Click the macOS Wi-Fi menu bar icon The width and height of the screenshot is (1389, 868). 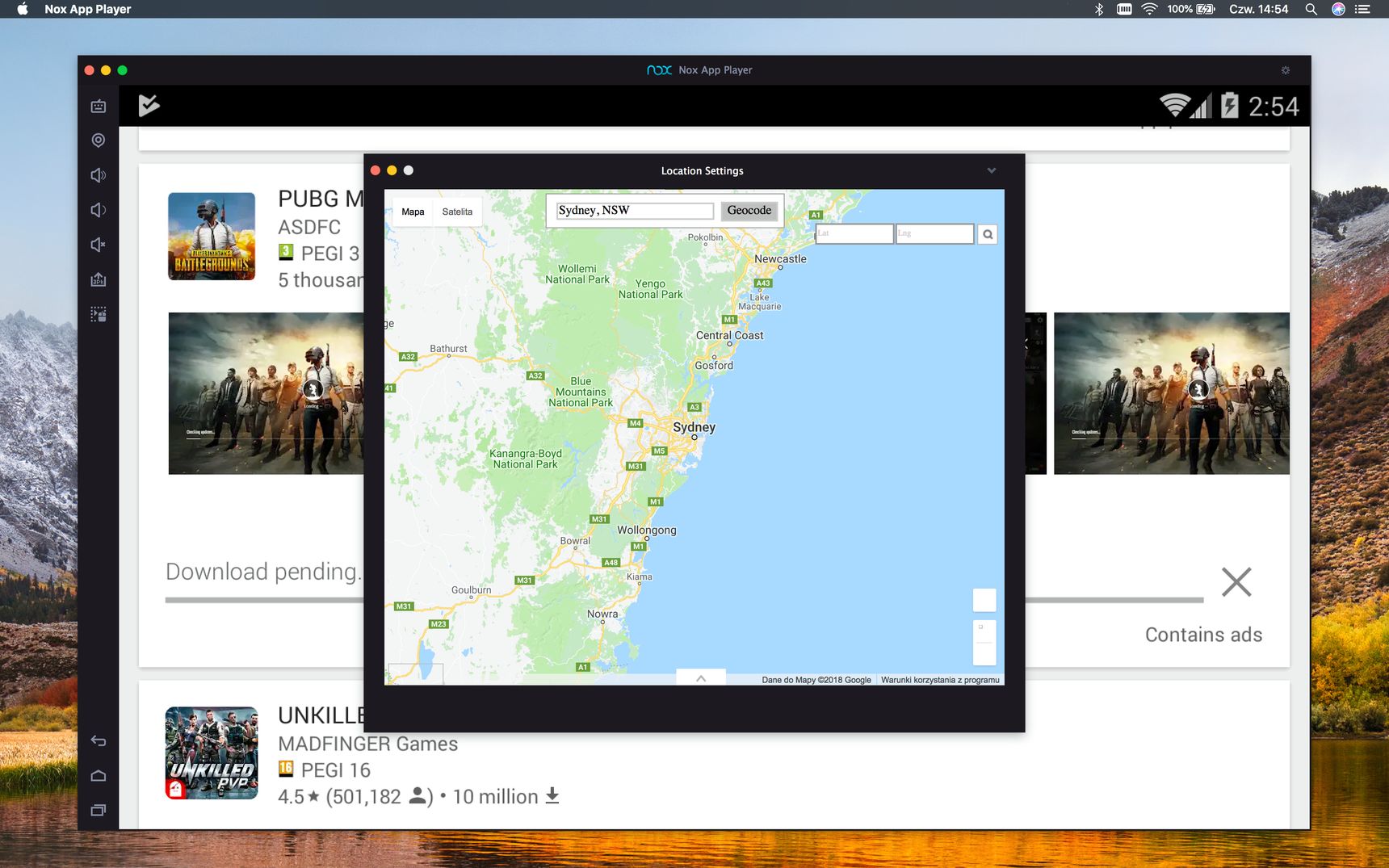(1149, 9)
